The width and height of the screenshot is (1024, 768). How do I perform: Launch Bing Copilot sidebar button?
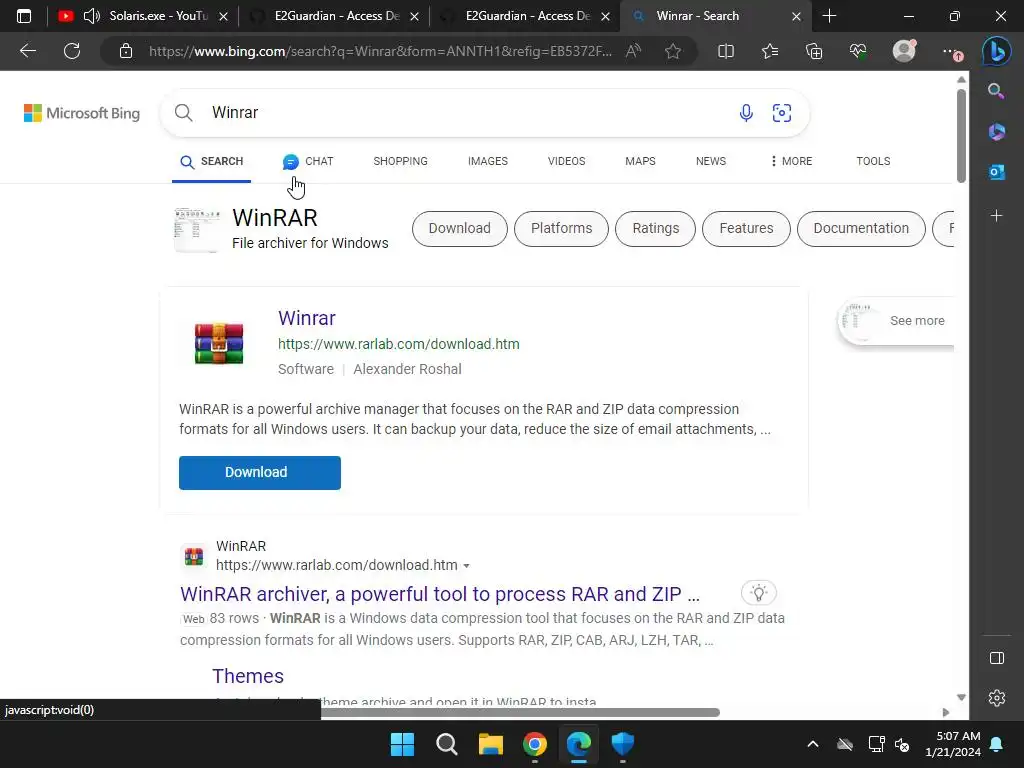point(997,51)
